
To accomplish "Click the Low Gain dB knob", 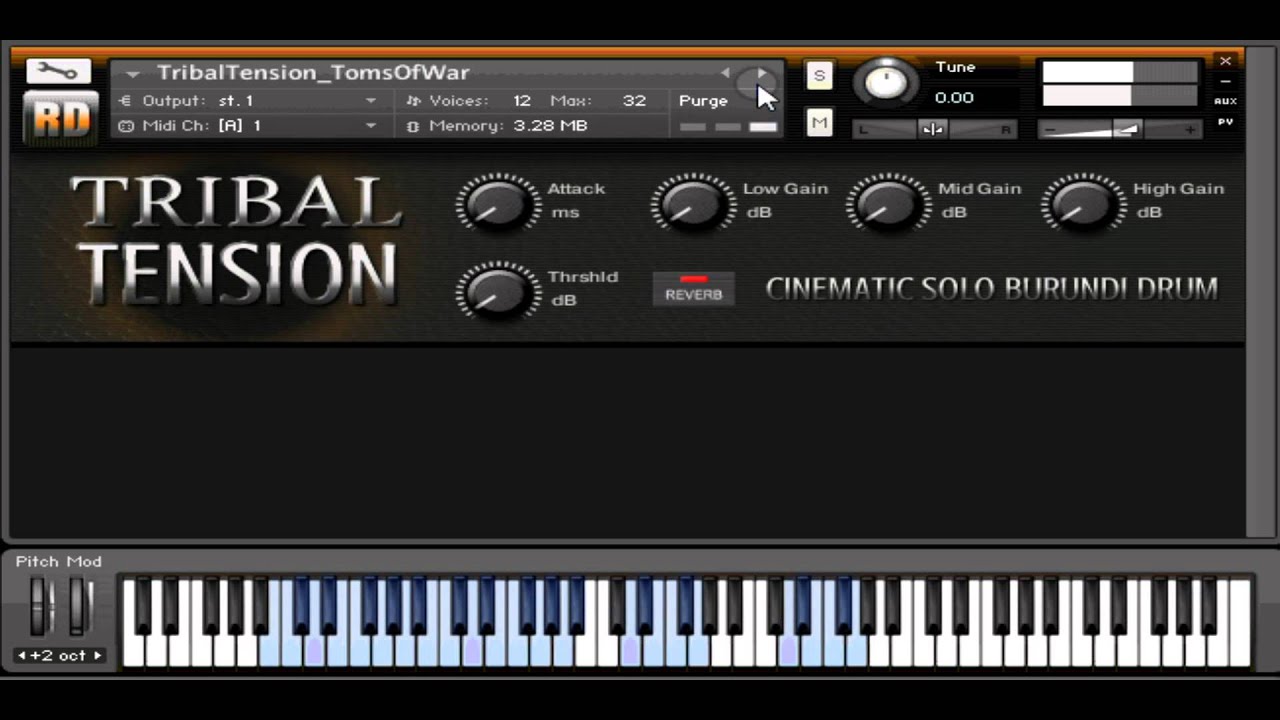I will pos(692,204).
